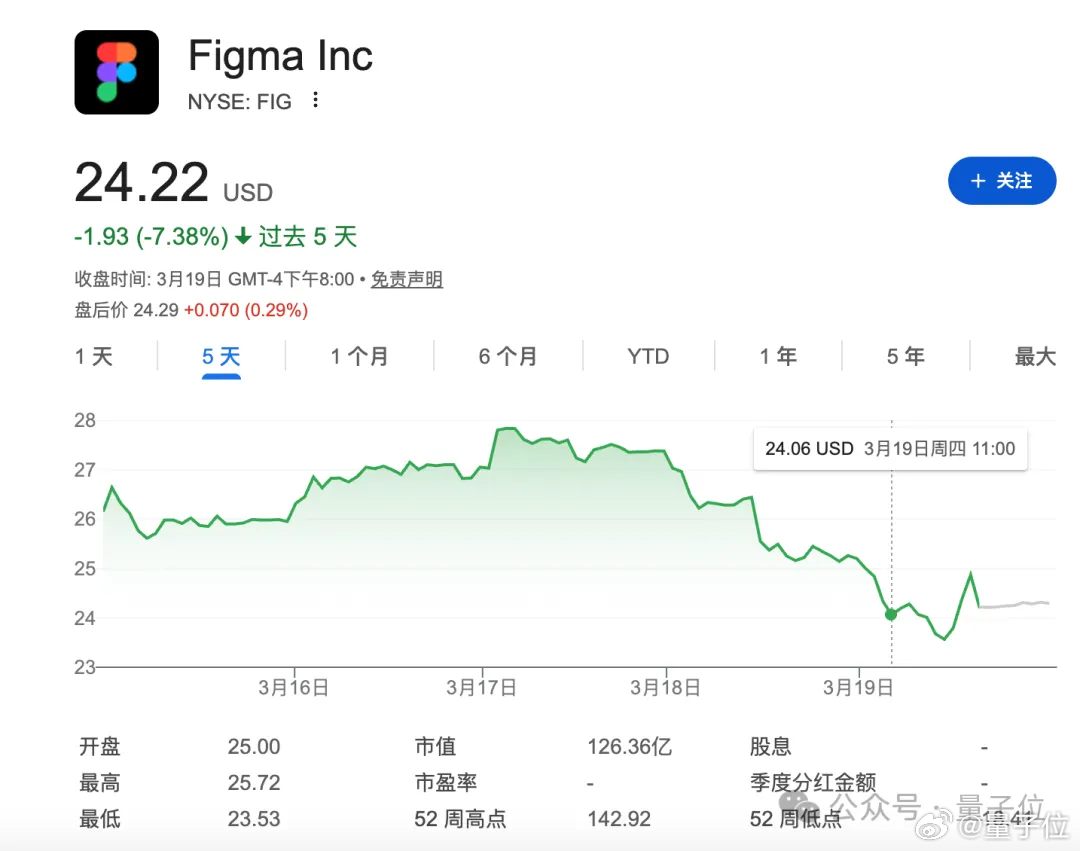This screenshot has width=1080, height=851.
Task: Click the 24.06 USD chart tooltip
Action: (889, 449)
